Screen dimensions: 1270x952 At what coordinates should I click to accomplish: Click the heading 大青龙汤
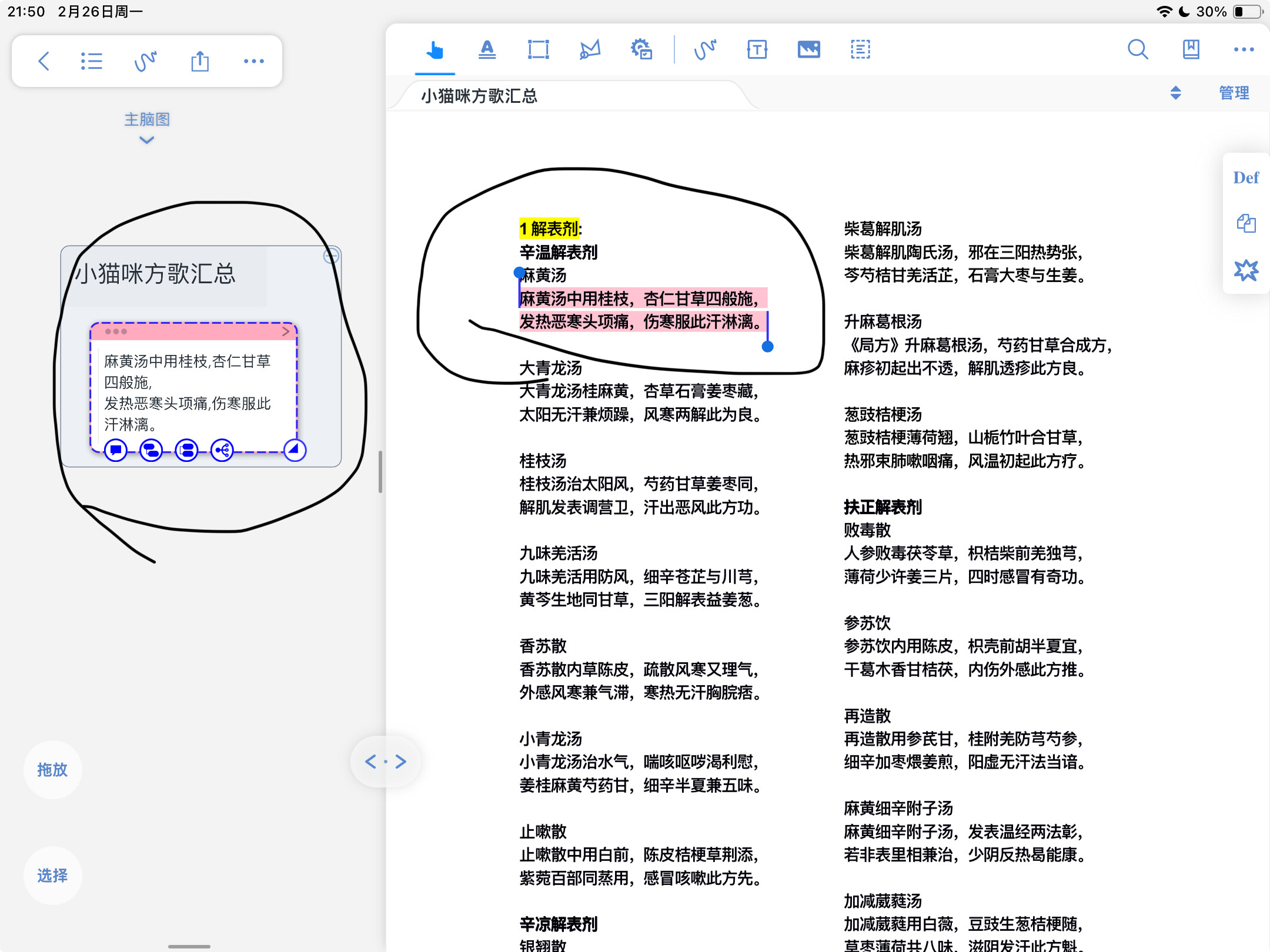tap(550, 368)
